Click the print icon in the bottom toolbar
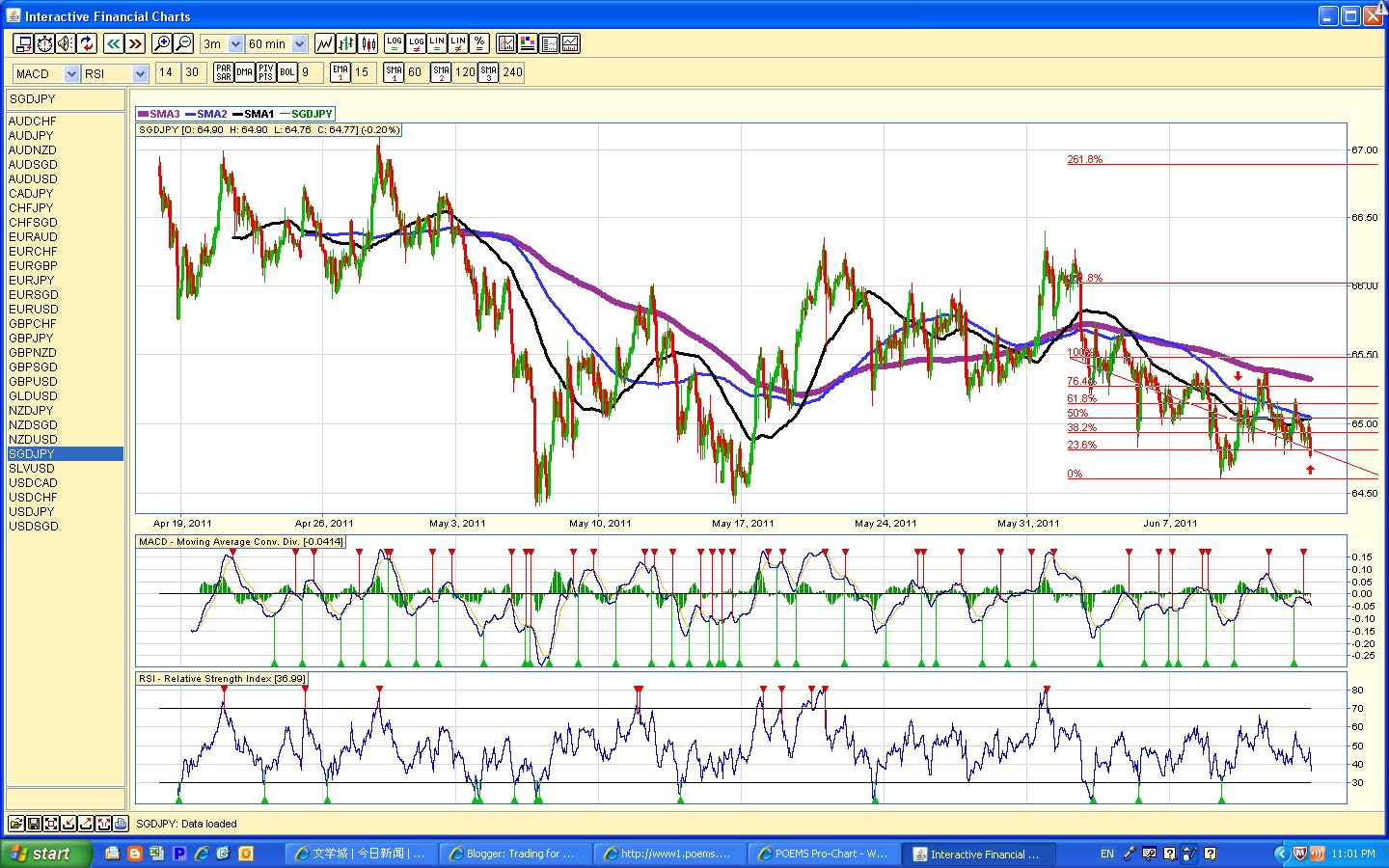Viewport: 1389px width, 868px height. click(x=120, y=824)
